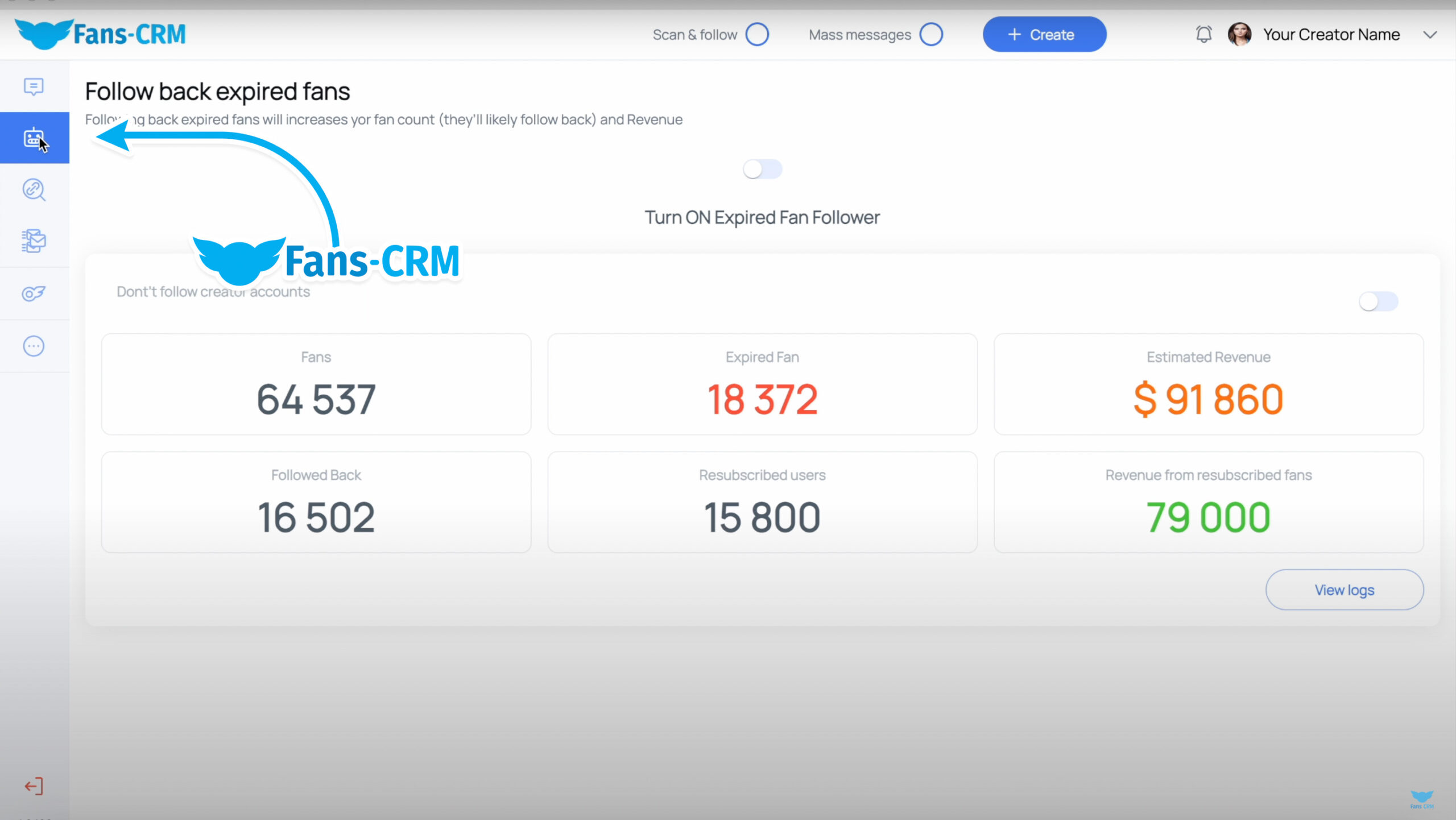This screenshot has height=820, width=1456.
Task: Turn on Expired Fan Follower switch
Action: [762, 169]
